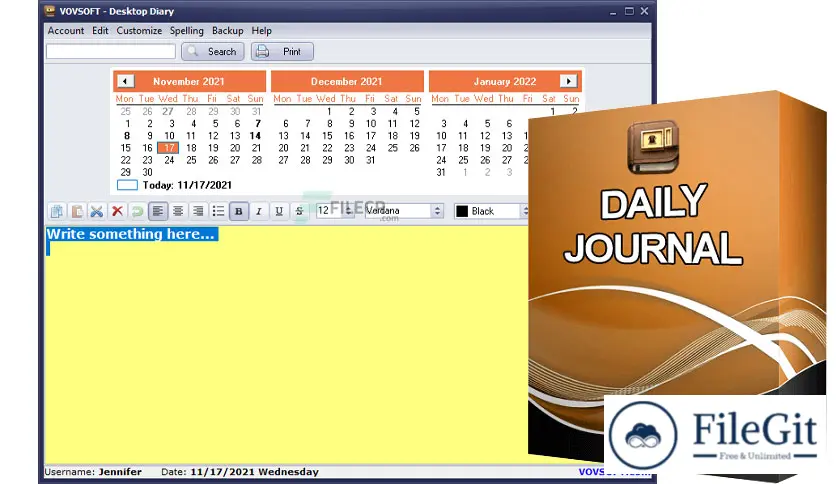Delete with the red X icon
836x484 pixels.
117,211
